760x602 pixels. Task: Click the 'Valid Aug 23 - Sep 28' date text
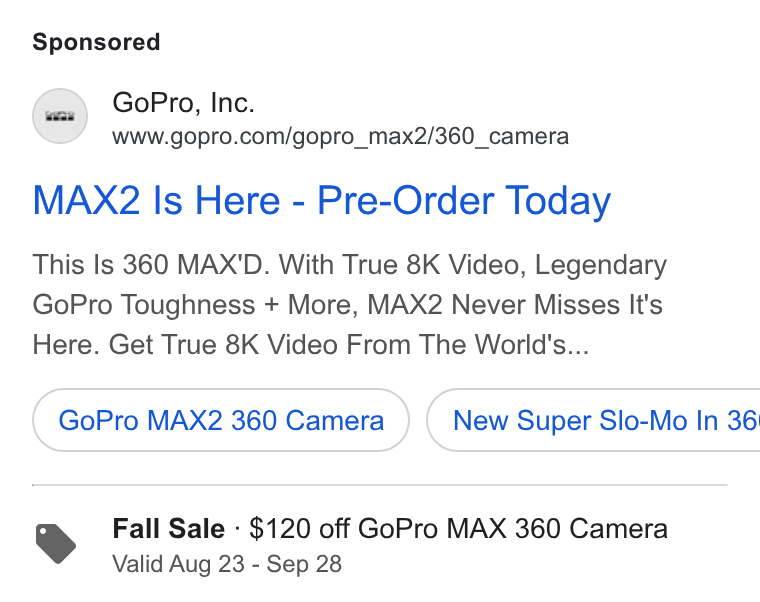(x=227, y=564)
